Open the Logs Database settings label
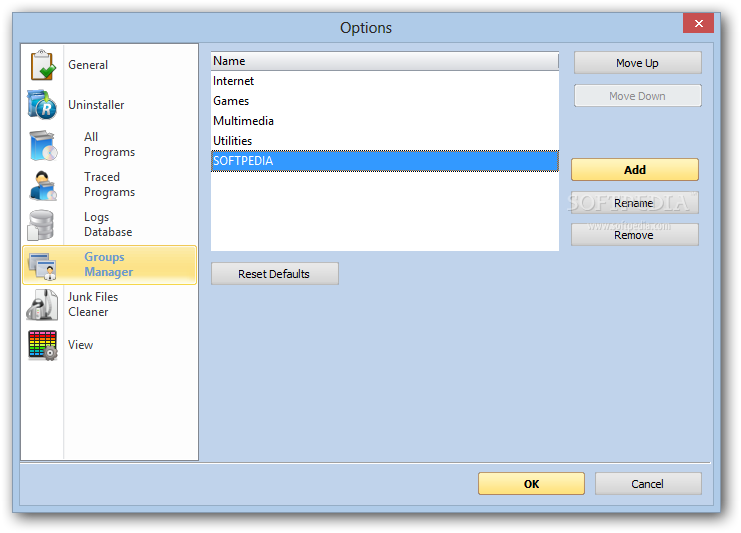Viewport: 741px width, 533px height. pos(108,224)
